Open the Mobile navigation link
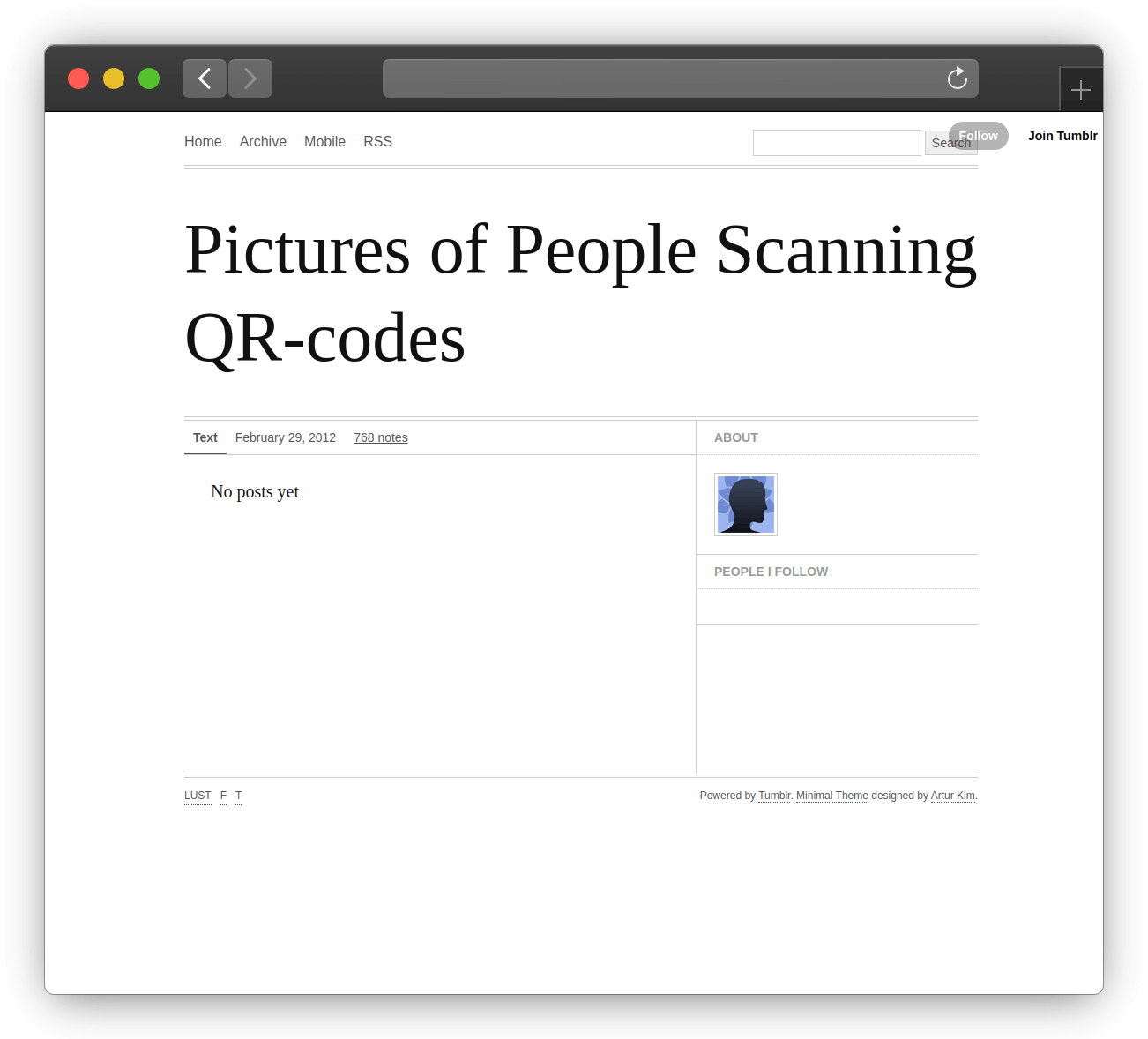Image resolution: width=1148 pixels, height=1039 pixels. pyautogui.click(x=324, y=141)
